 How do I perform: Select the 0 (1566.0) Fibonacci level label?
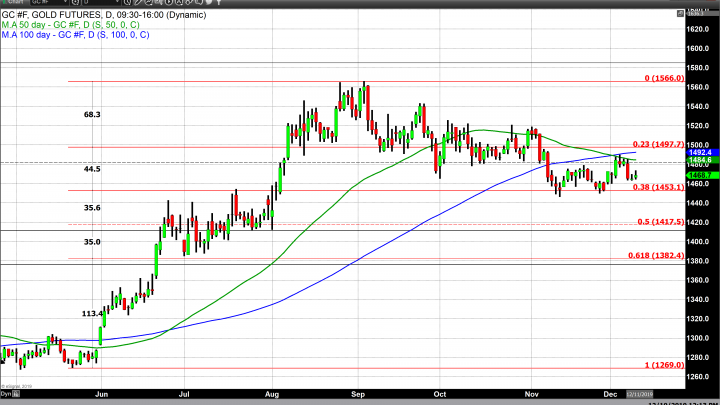coord(664,77)
